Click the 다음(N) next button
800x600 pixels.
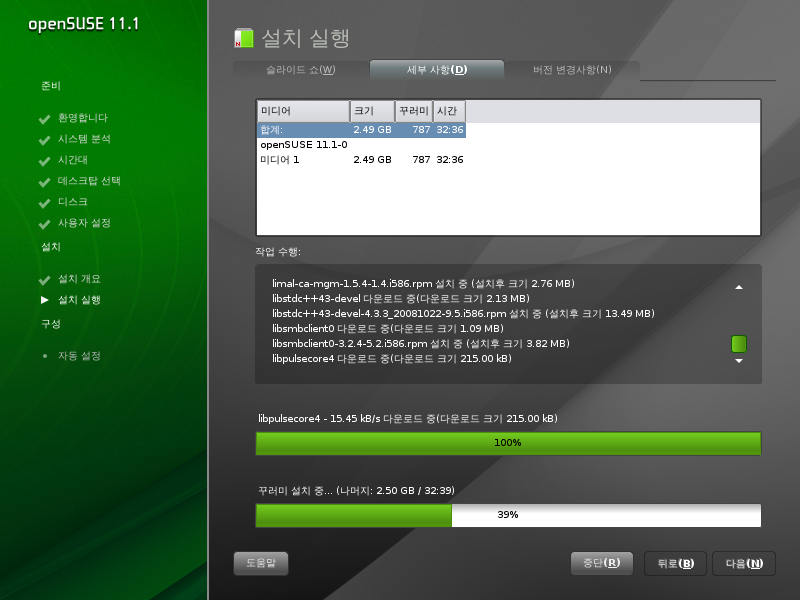(x=744, y=563)
